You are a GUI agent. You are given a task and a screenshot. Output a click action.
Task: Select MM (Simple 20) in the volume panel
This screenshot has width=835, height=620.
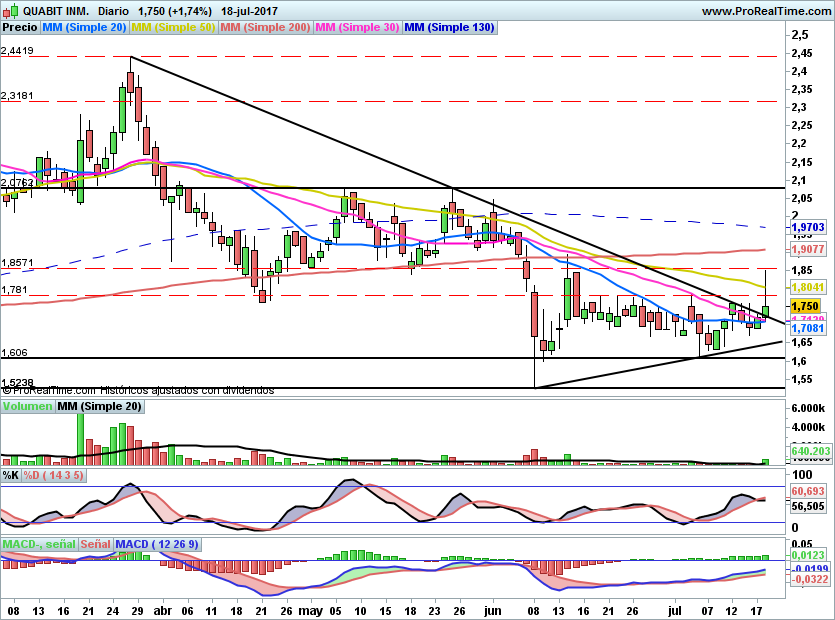tap(99, 407)
